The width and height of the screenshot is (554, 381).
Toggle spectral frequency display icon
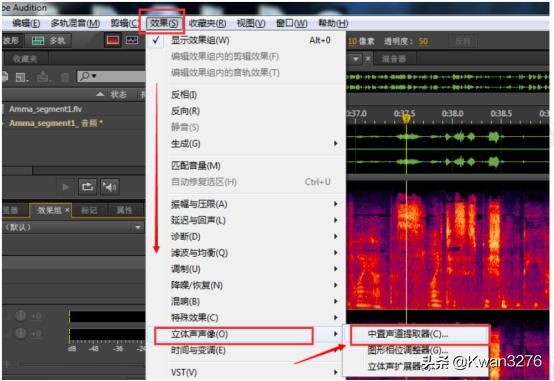[113, 41]
